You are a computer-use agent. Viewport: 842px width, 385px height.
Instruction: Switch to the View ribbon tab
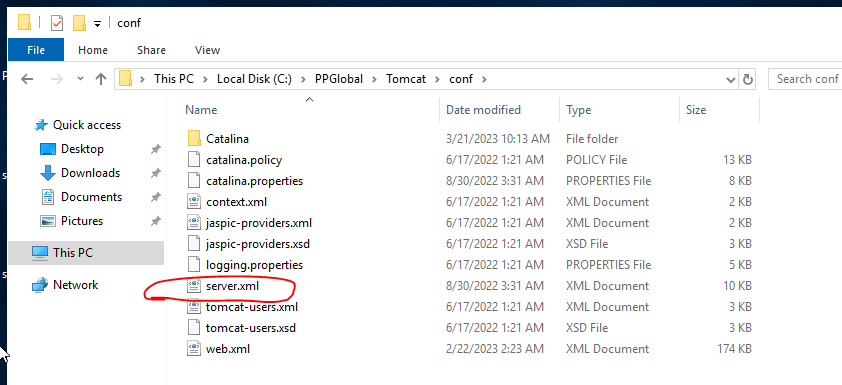[x=207, y=50]
